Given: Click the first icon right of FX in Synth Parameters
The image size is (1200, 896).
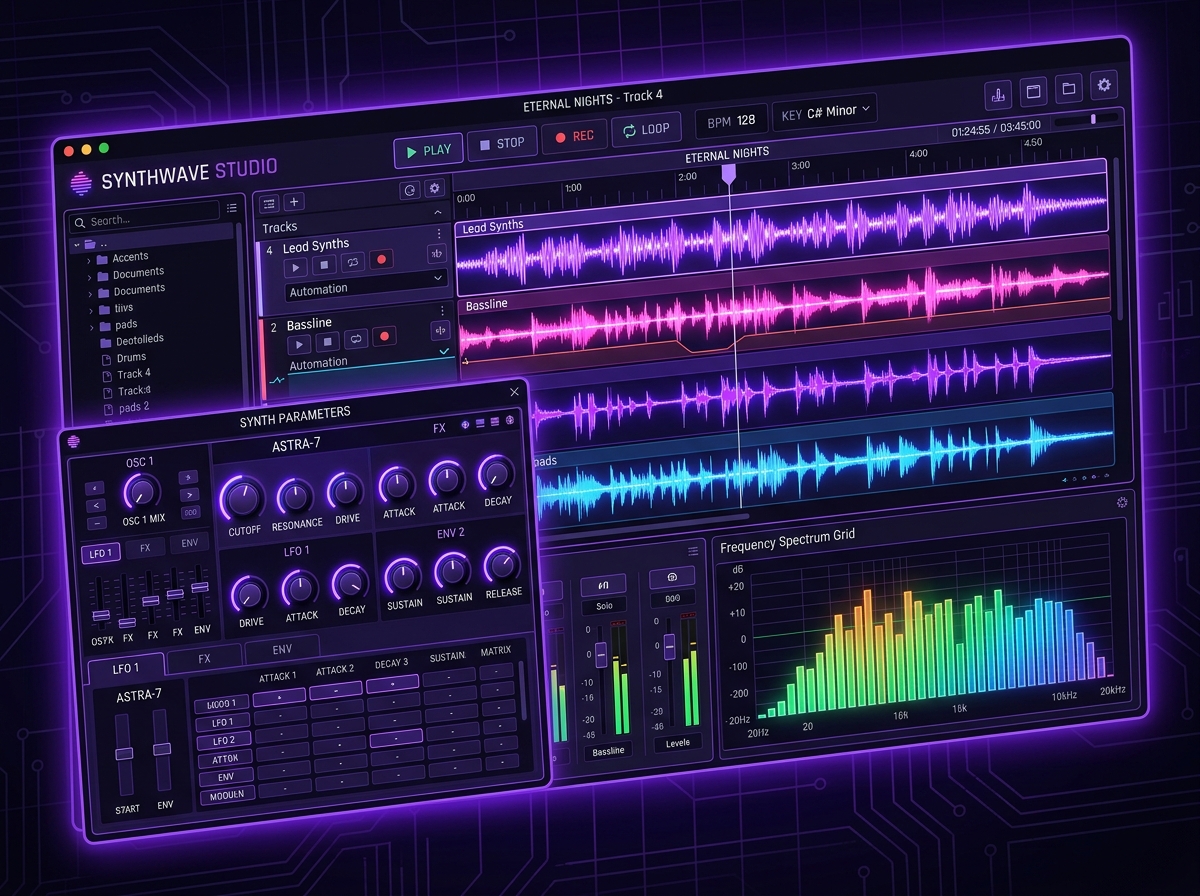Looking at the screenshot, I should (466, 425).
